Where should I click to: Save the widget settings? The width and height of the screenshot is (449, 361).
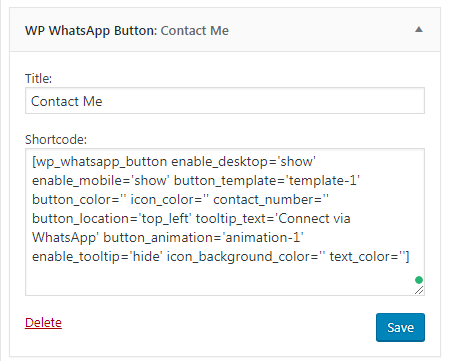pos(400,327)
